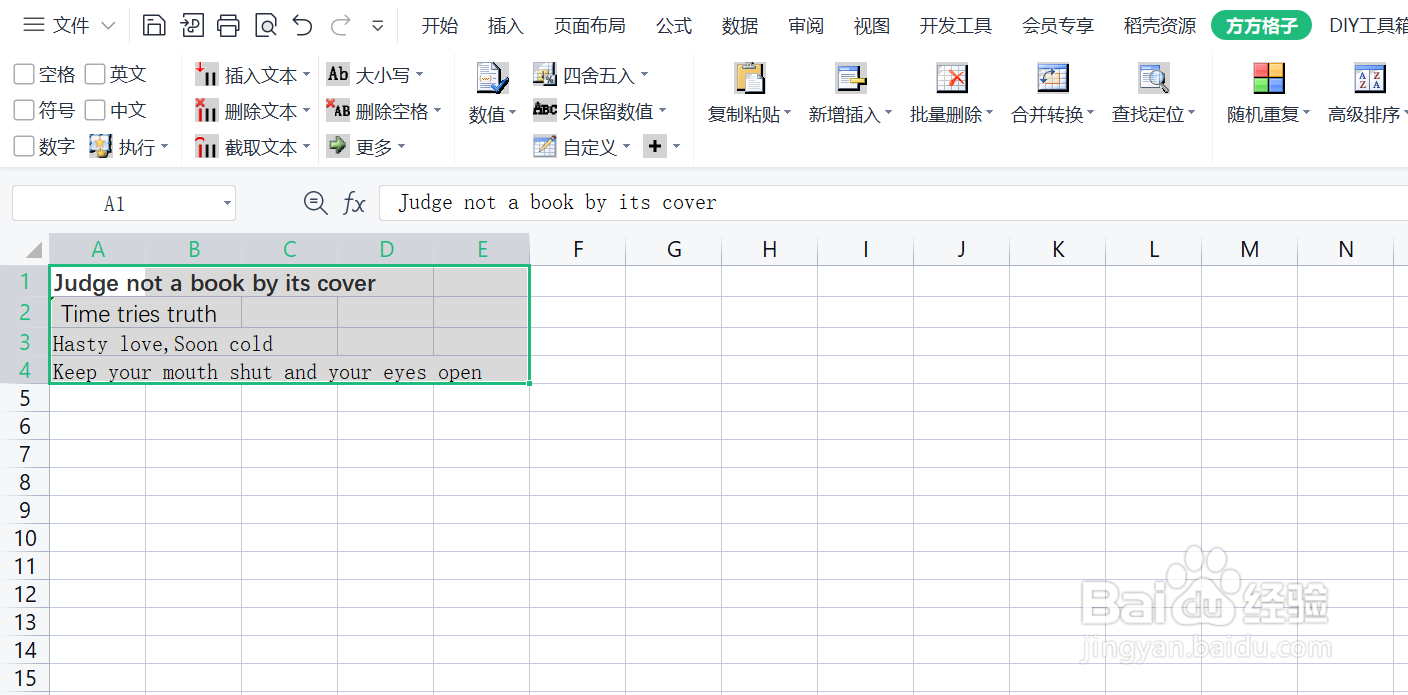Click the Undo arrow icon

[x=302, y=26]
